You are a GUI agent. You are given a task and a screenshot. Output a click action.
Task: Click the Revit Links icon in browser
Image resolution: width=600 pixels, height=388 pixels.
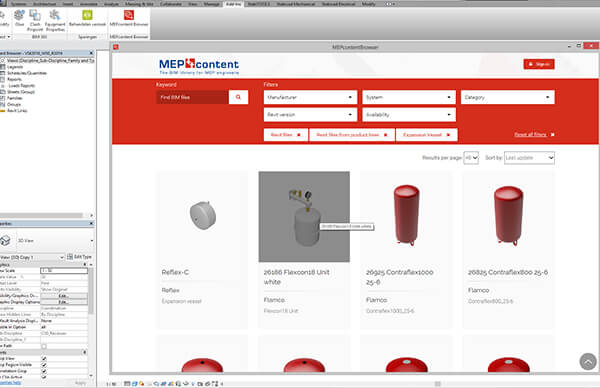point(3,111)
